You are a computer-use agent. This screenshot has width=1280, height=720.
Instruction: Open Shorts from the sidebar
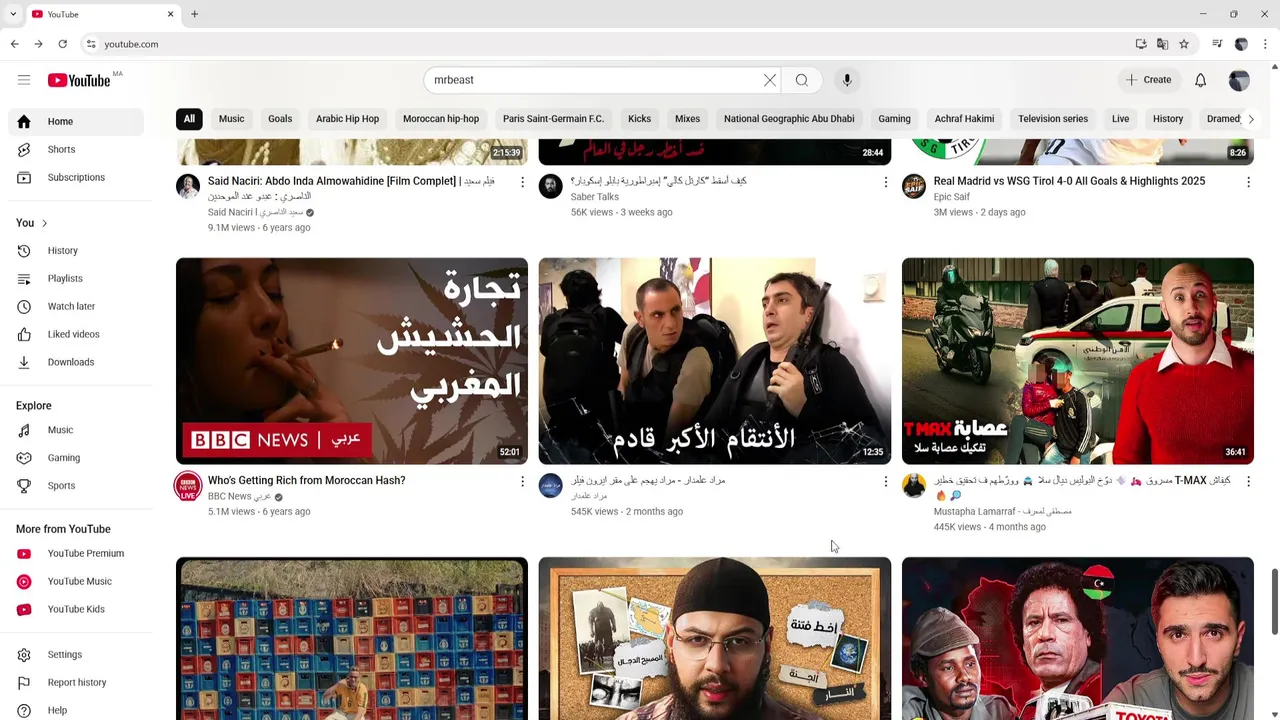(x=76, y=149)
